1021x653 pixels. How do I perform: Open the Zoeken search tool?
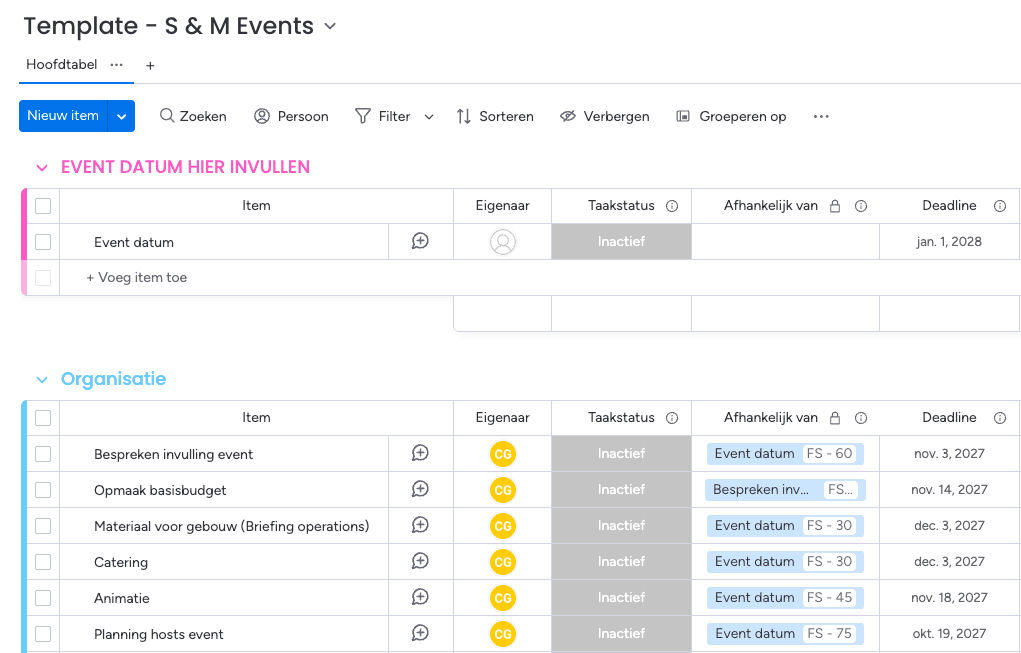(x=193, y=116)
